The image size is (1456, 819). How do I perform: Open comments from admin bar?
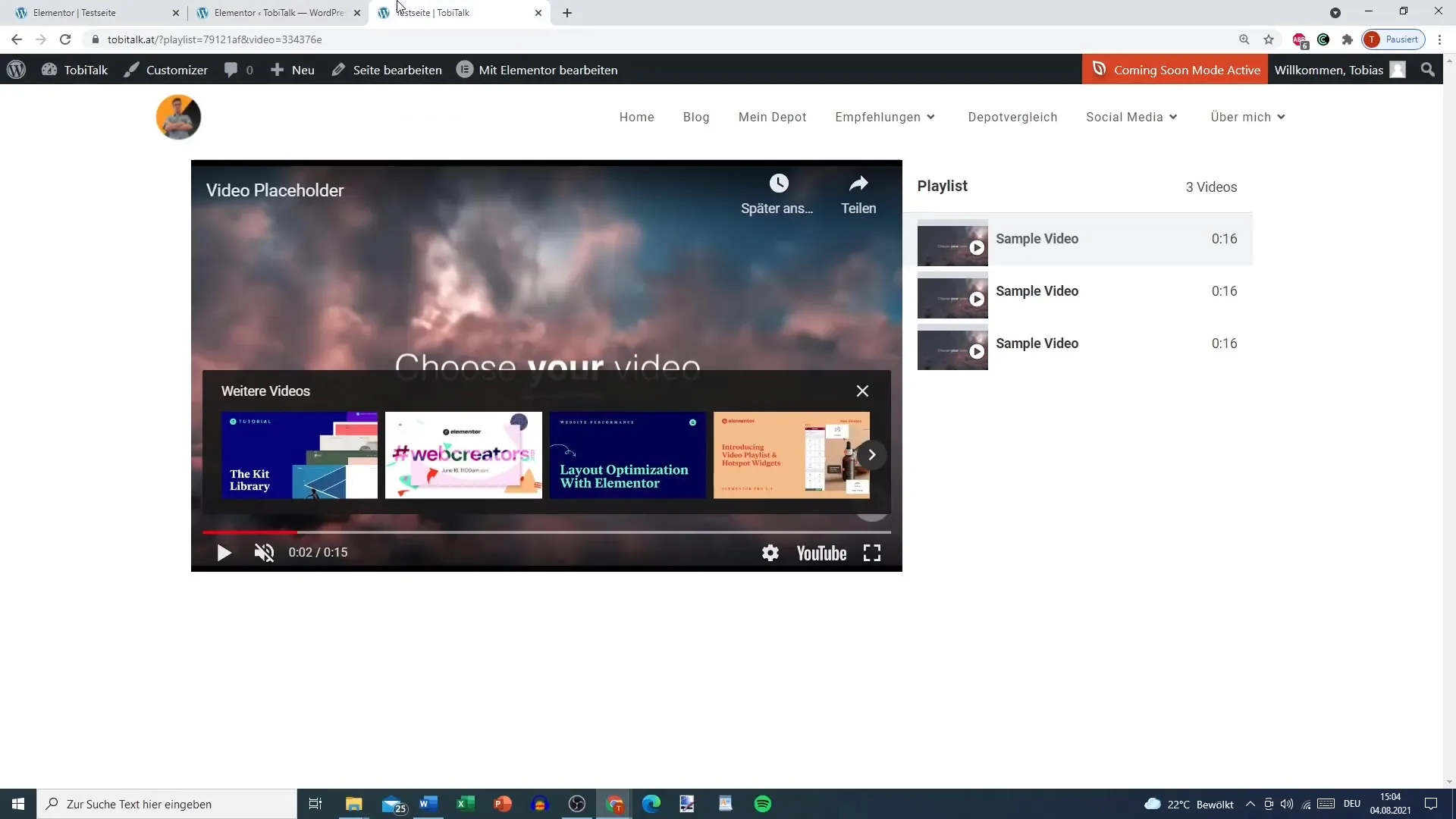point(238,70)
